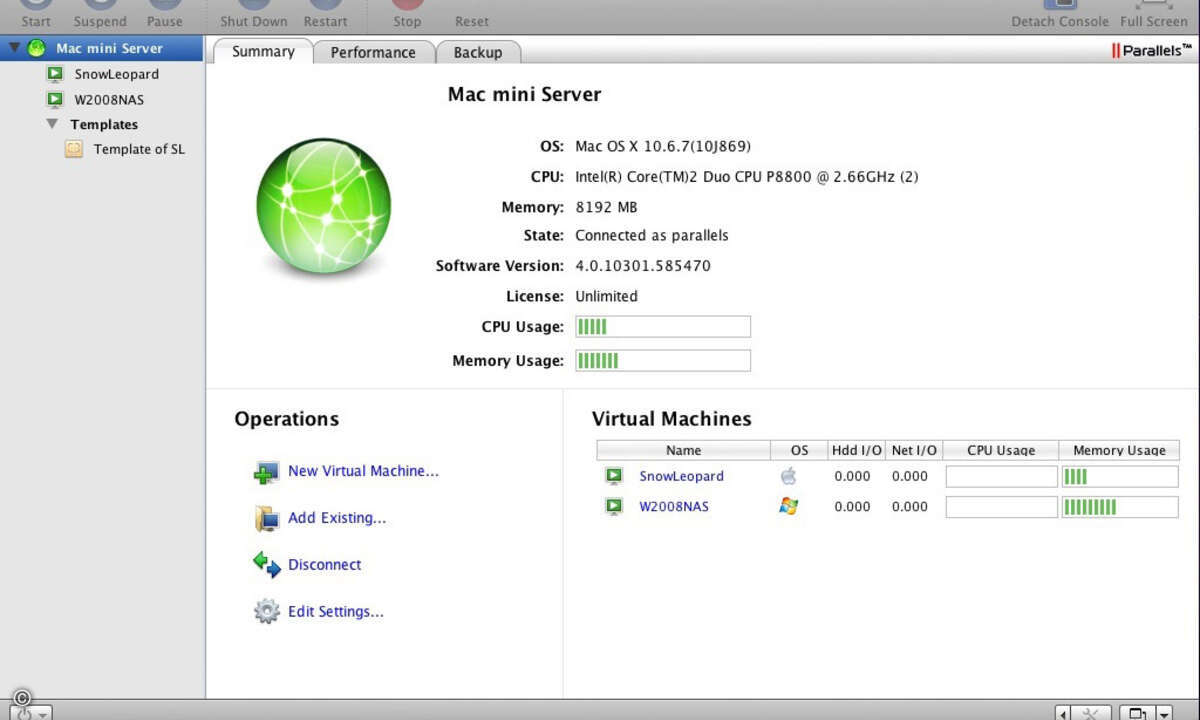Click the text "Mac OS X 10.6.7(10J869)"
This screenshot has width=1200, height=720.
(662, 146)
